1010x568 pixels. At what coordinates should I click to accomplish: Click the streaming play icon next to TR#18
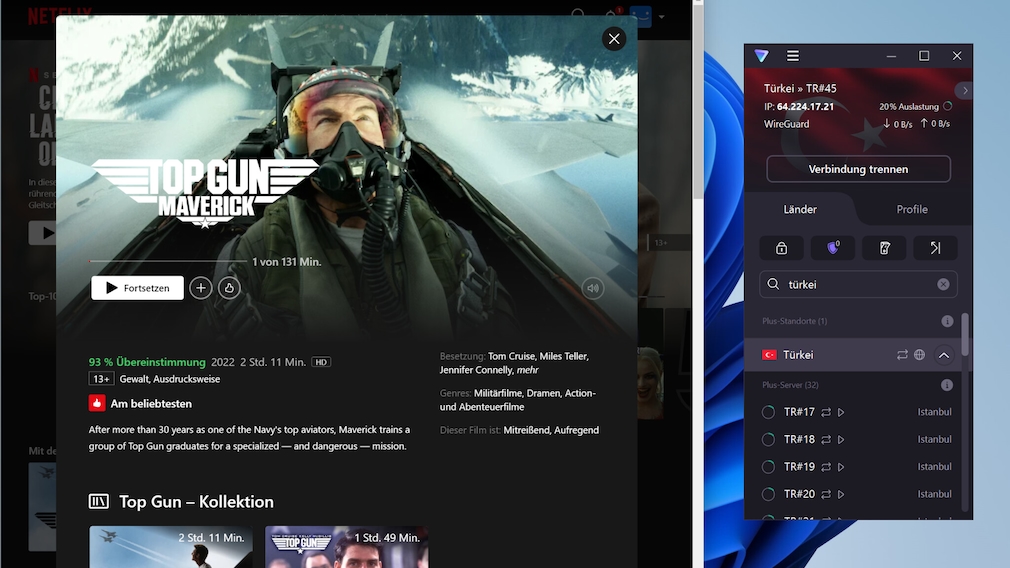(x=841, y=439)
